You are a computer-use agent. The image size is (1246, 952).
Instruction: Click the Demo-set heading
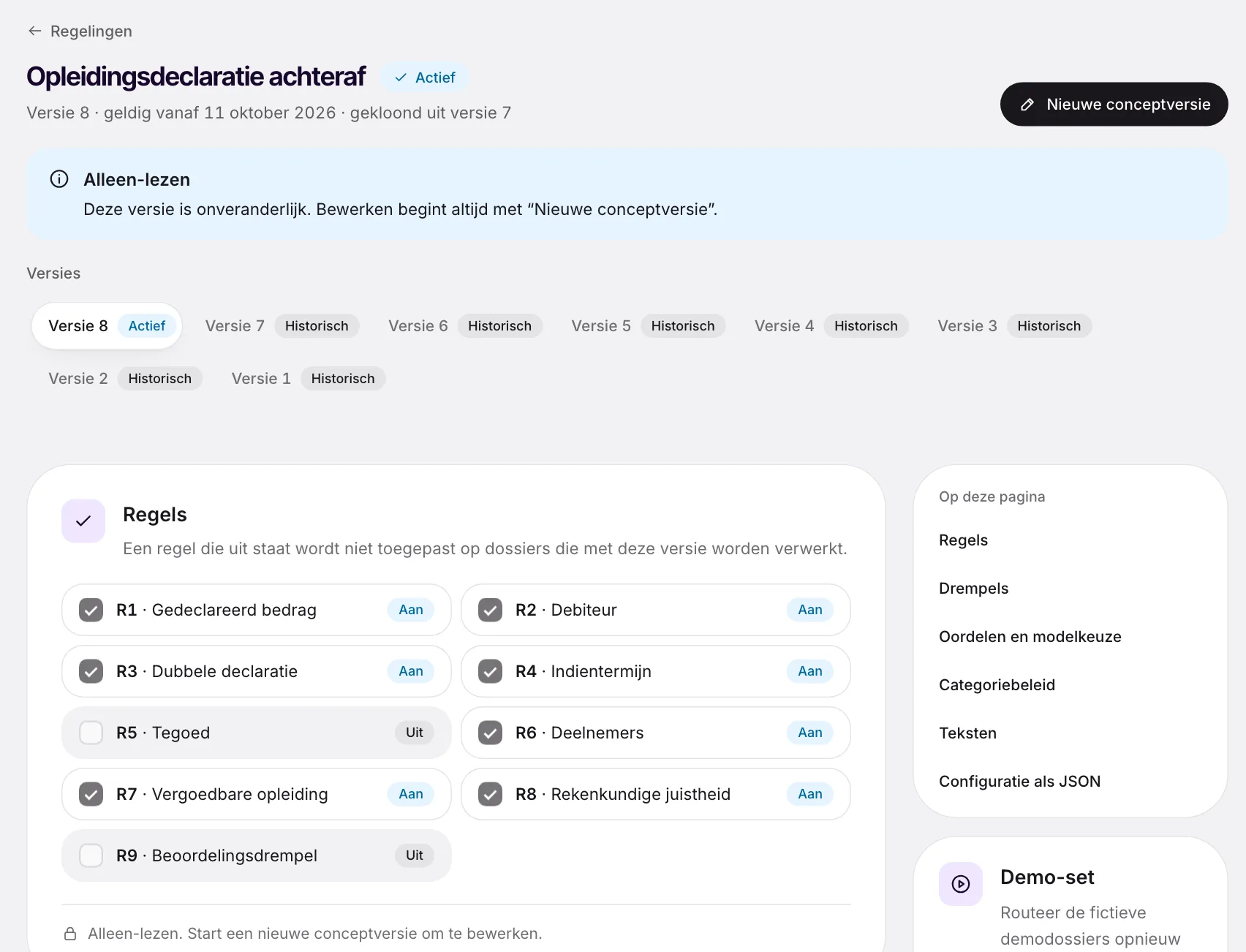tap(1047, 877)
